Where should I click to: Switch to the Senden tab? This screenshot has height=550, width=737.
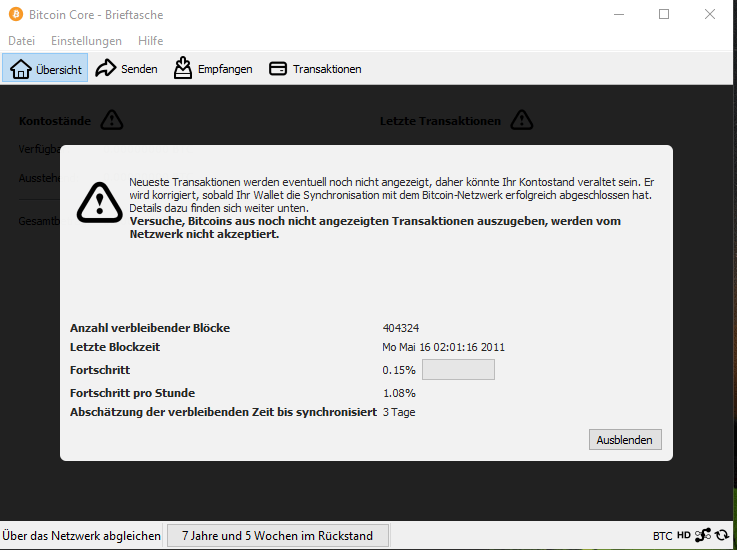[x=126, y=69]
